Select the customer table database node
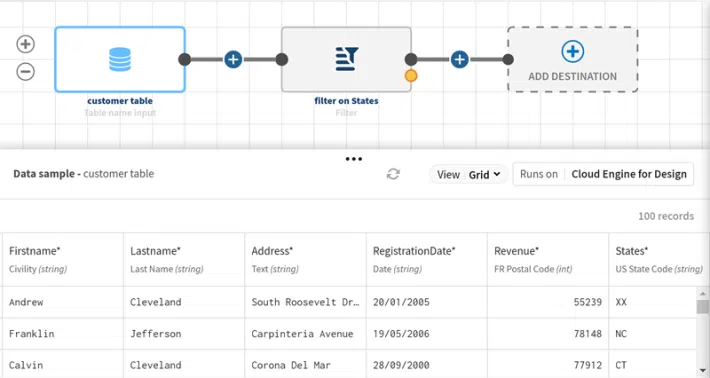Viewport: 710px width, 378px height. [x=120, y=59]
